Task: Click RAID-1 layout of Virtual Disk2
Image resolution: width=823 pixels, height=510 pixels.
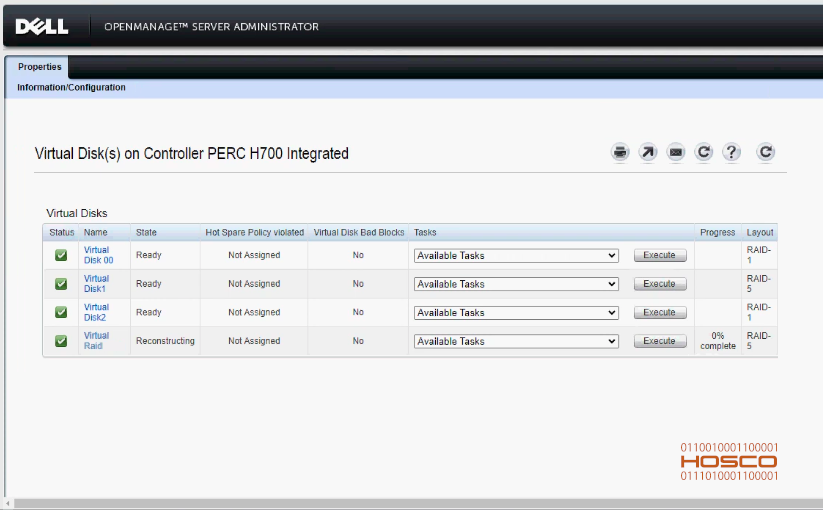Action: pos(758,312)
